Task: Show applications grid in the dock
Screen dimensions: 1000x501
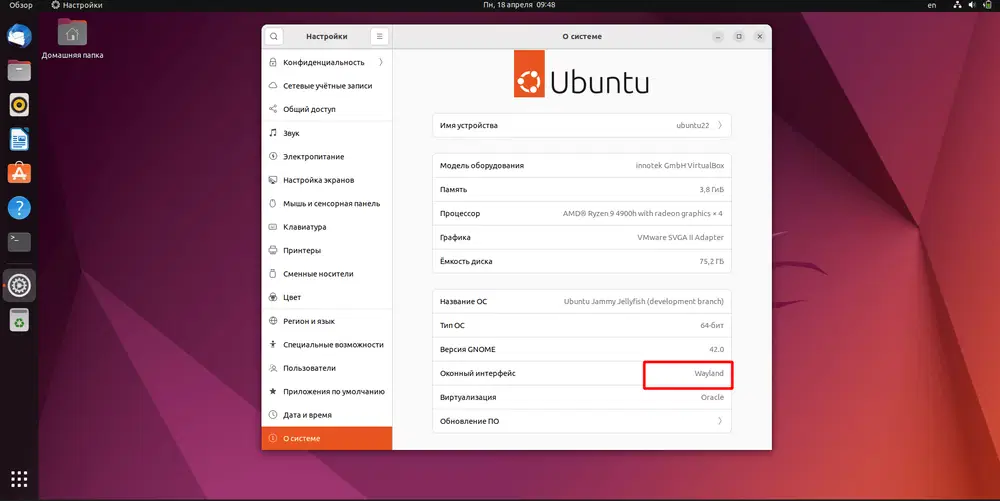Action: click(x=19, y=479)
